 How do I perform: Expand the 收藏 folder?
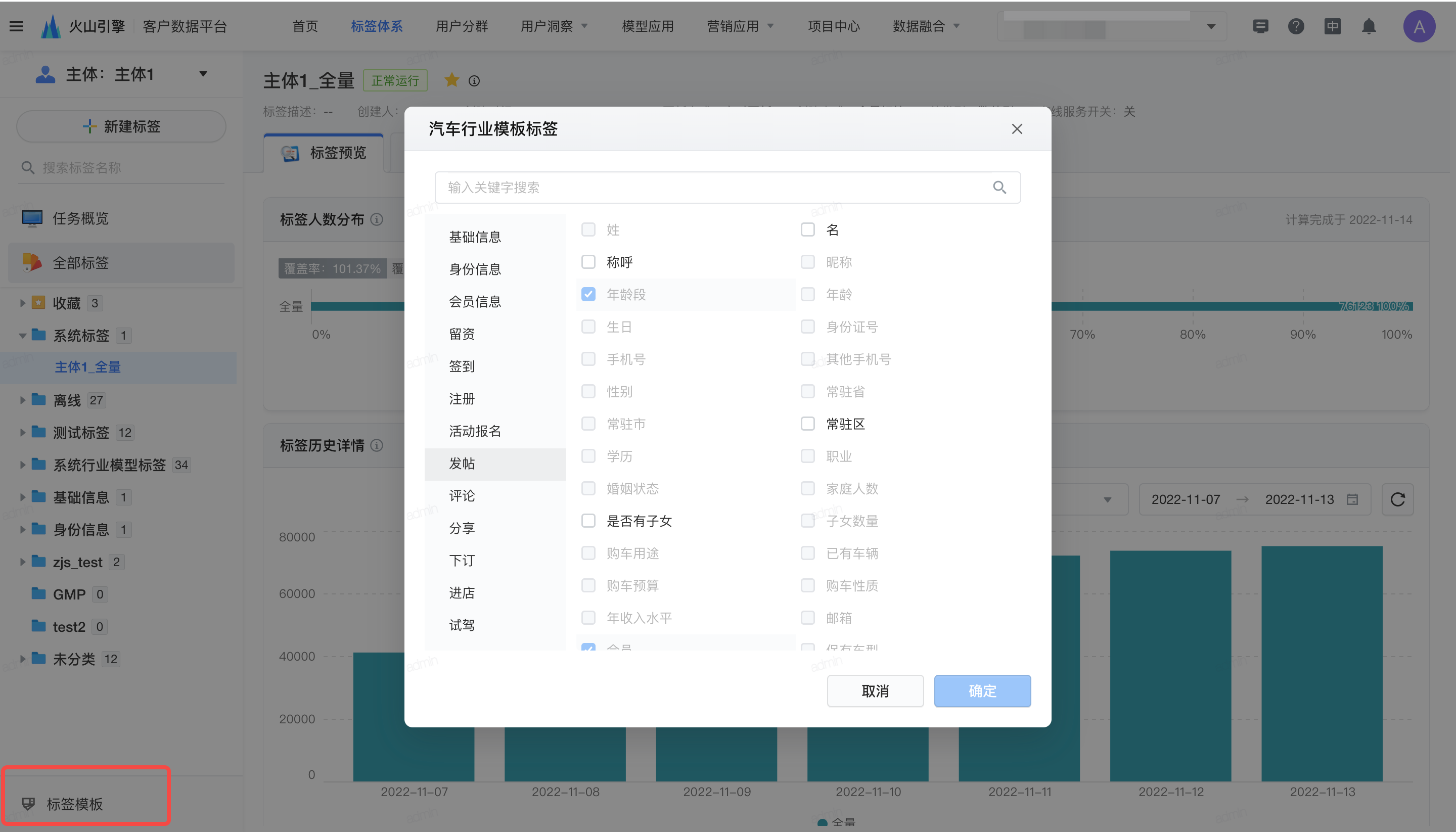(x=22, y=303)
